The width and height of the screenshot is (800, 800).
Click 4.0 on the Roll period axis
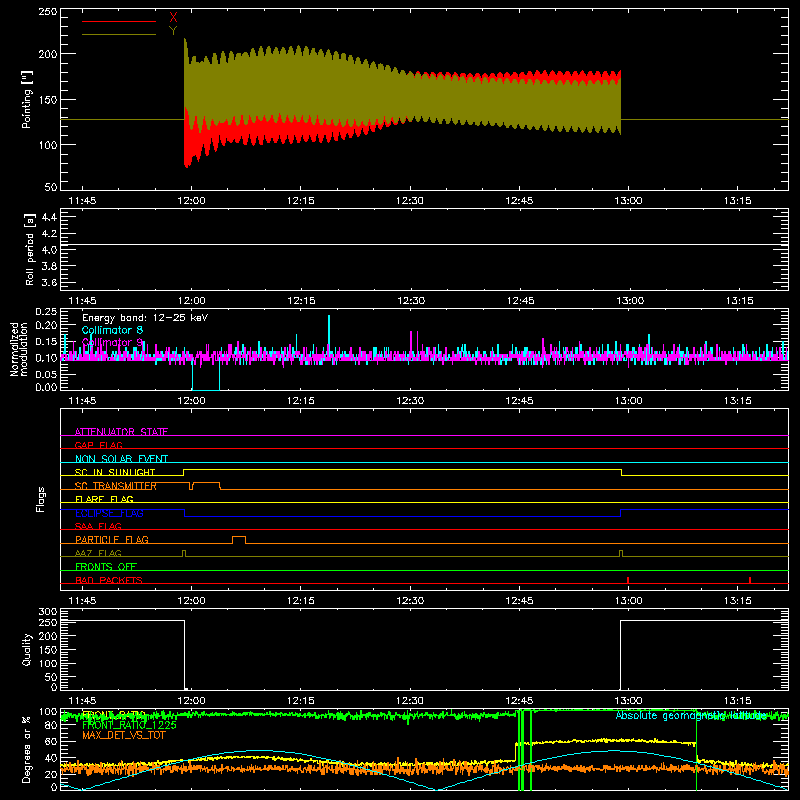coord(49,250)
